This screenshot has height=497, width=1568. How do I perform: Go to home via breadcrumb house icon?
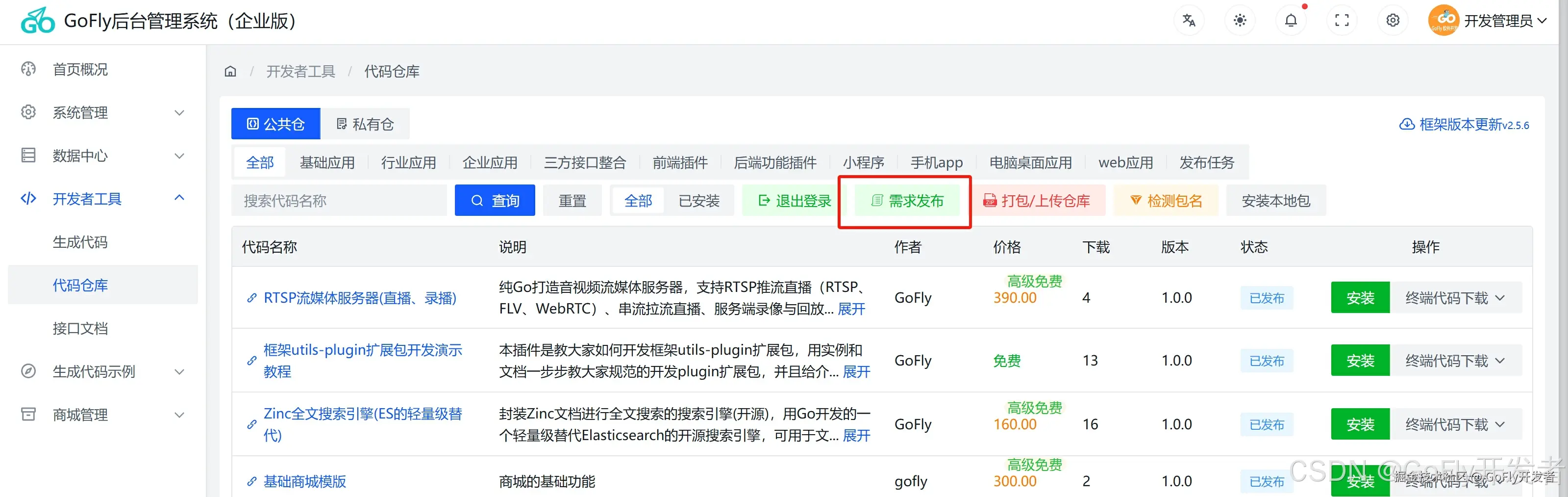click(230, 71)
